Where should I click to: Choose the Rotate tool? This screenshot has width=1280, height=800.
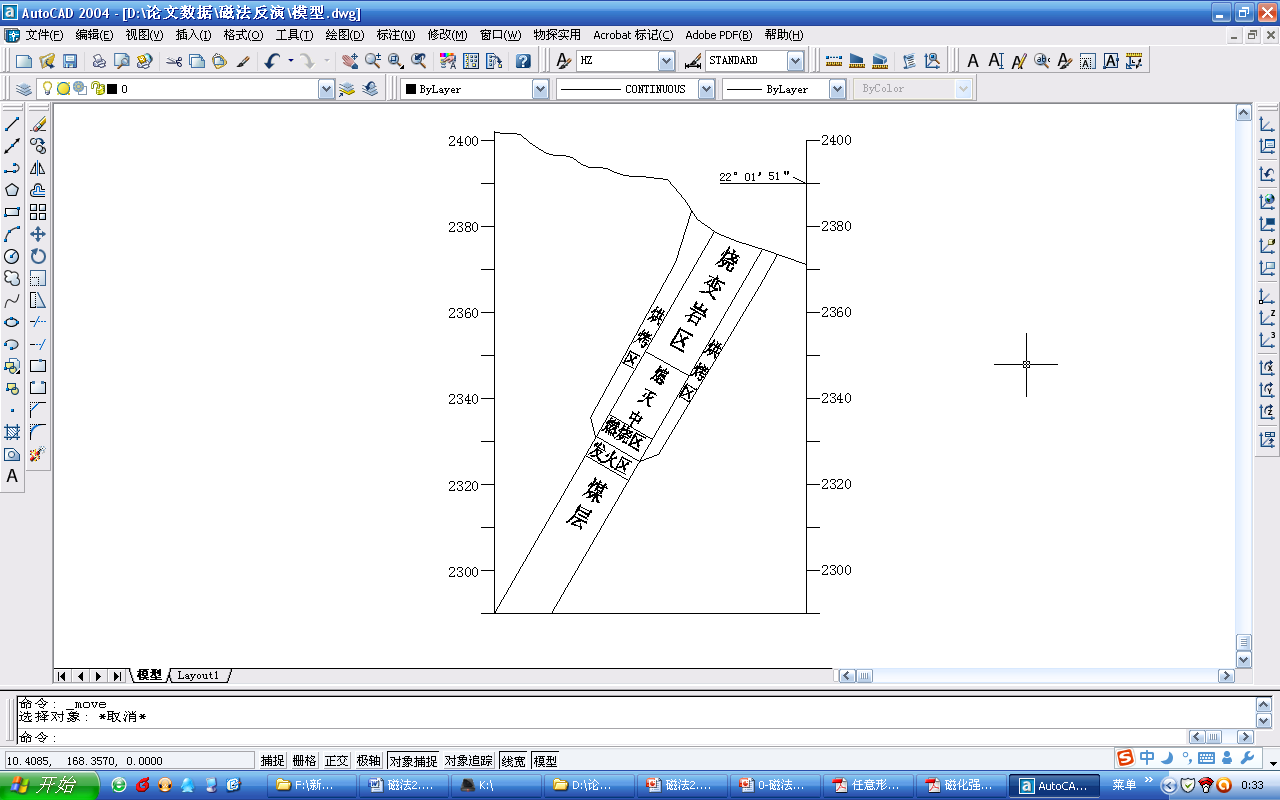(38, 256)
